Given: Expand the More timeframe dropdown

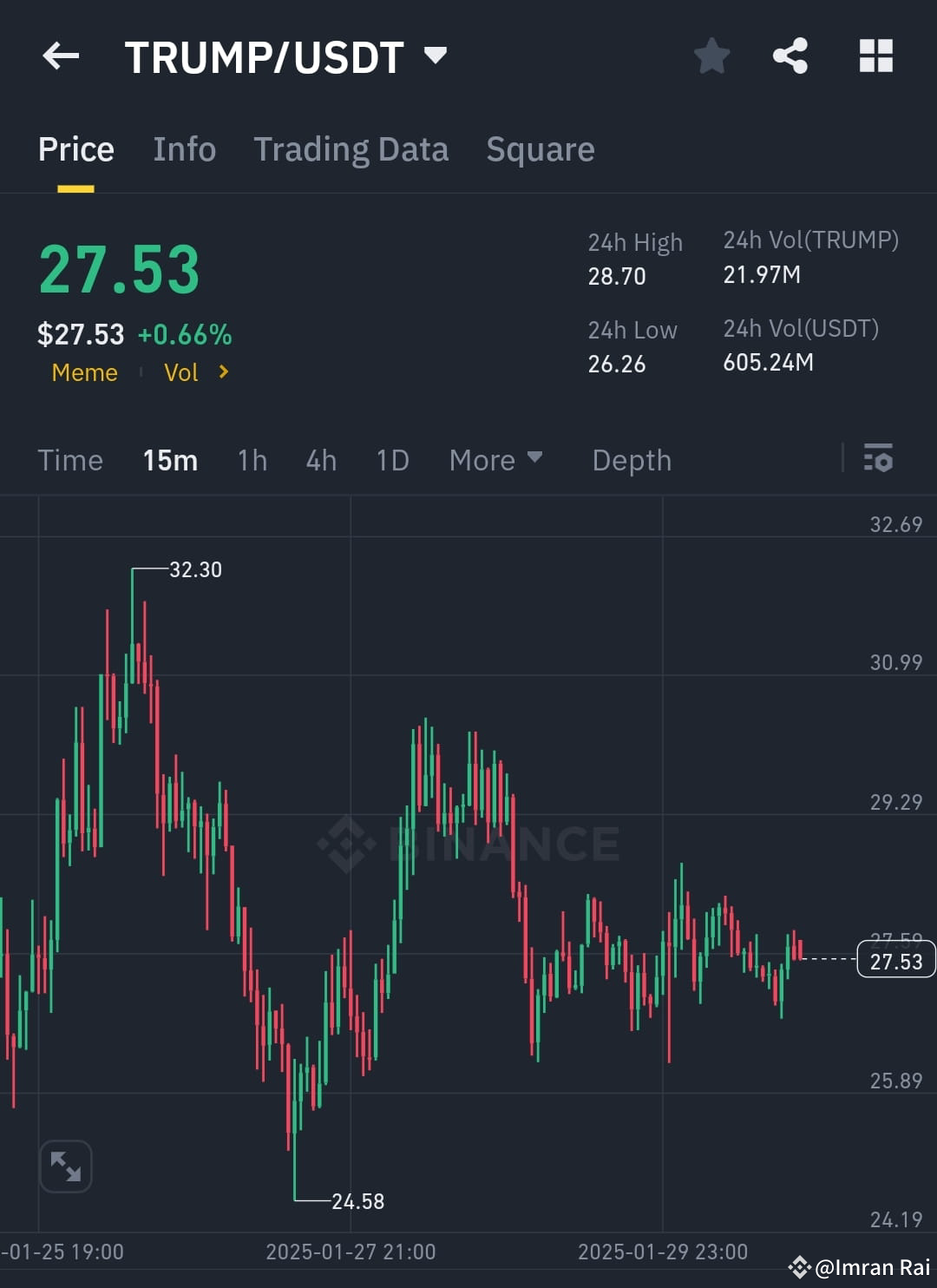Looking at the screenshot, I should pyautogui.click(x=496, y=460).
